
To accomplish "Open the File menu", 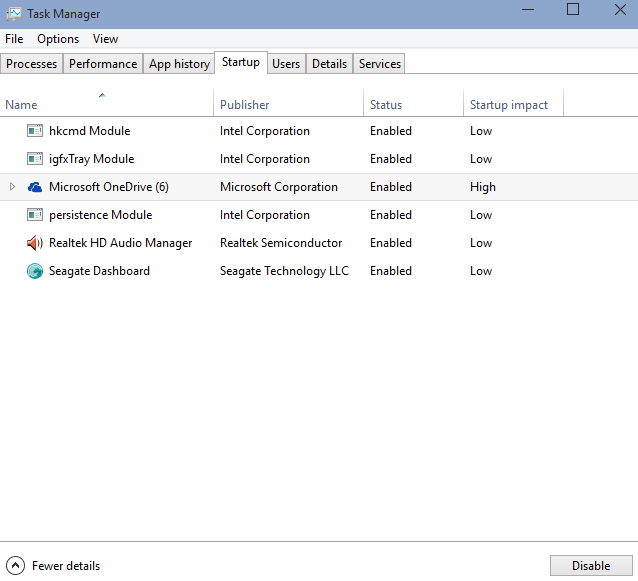I will click(14, 39).
